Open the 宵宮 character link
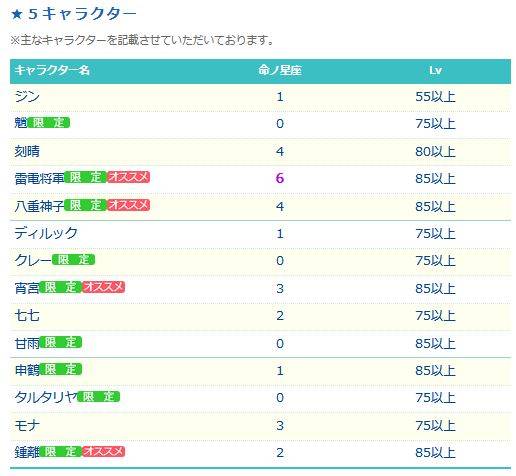 (27, 288)
